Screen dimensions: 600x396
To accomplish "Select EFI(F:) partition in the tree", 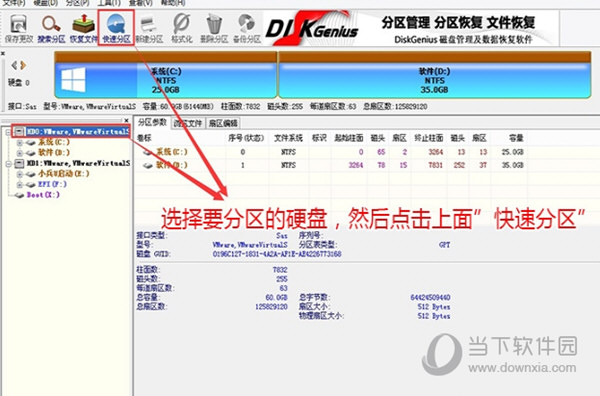I will click(52, 184).
